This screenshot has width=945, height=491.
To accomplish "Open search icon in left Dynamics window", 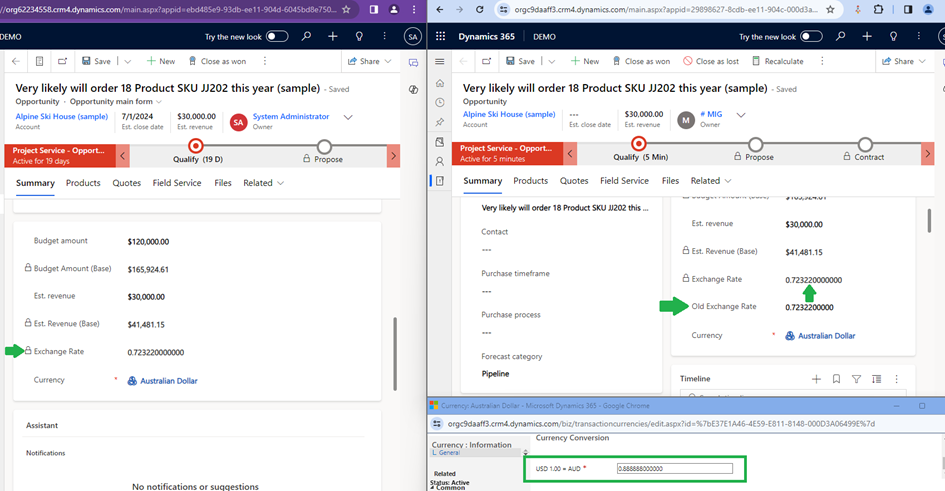I will (x=306, y=36).
